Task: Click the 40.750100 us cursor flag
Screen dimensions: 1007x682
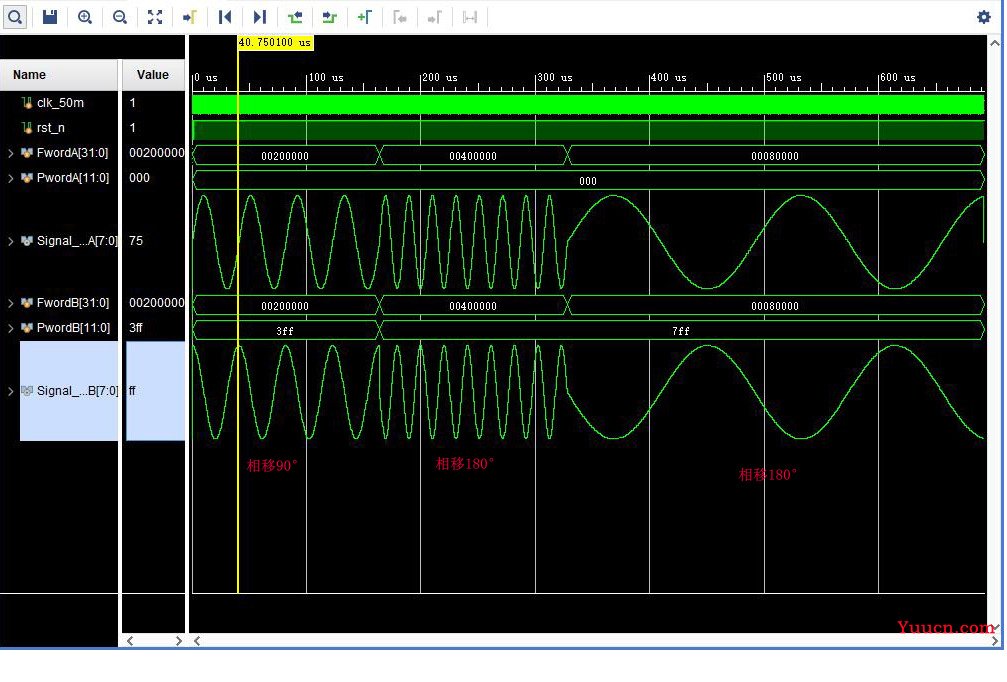Action: [x=275, y=42]
